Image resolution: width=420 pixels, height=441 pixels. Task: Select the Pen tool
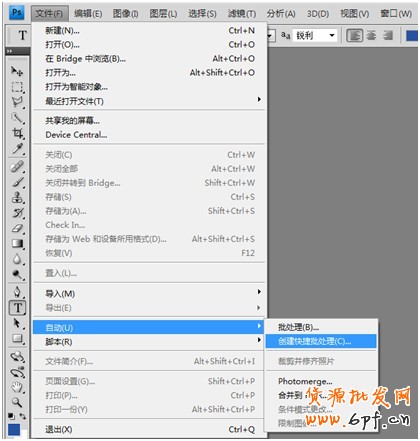coord(17,292)
